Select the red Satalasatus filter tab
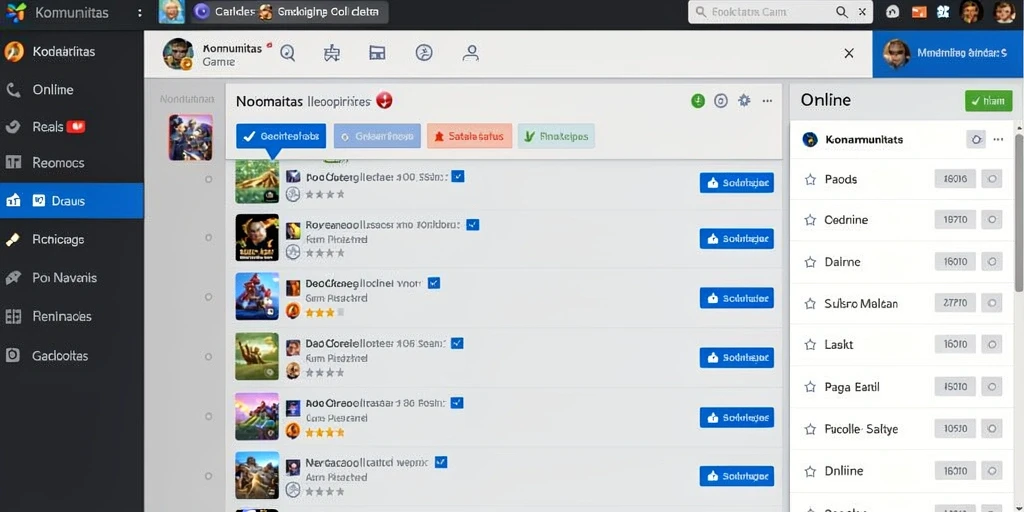This screenshot has height=512, width=1024. point(470,136)
